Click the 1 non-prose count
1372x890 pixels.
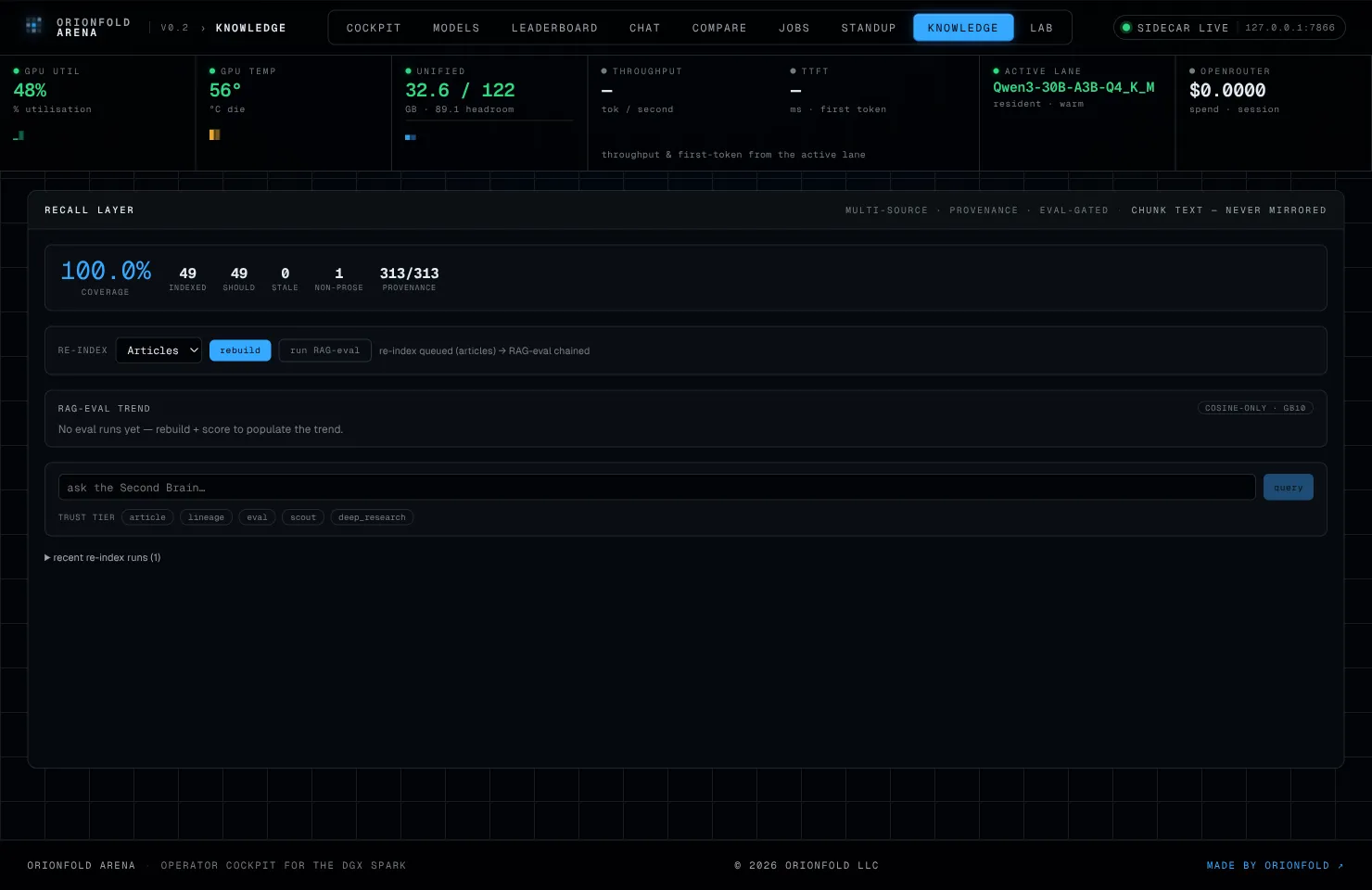pos(338,273)
